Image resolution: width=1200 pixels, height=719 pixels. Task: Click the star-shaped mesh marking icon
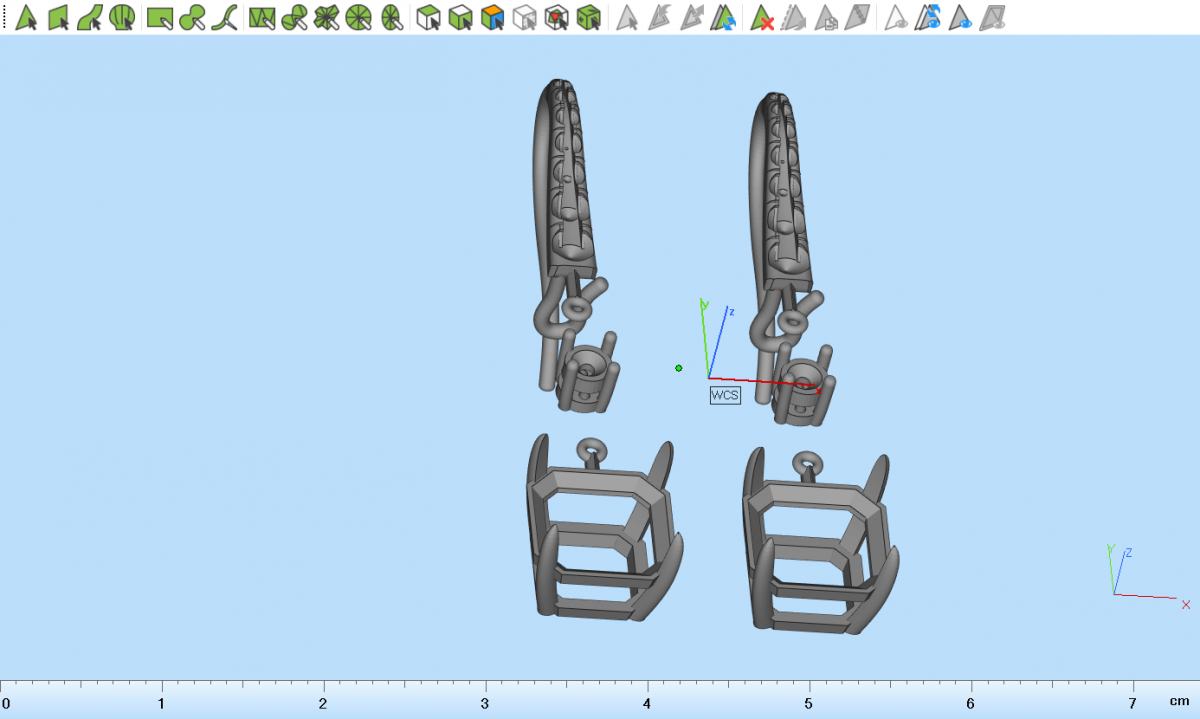pos(326,17)
